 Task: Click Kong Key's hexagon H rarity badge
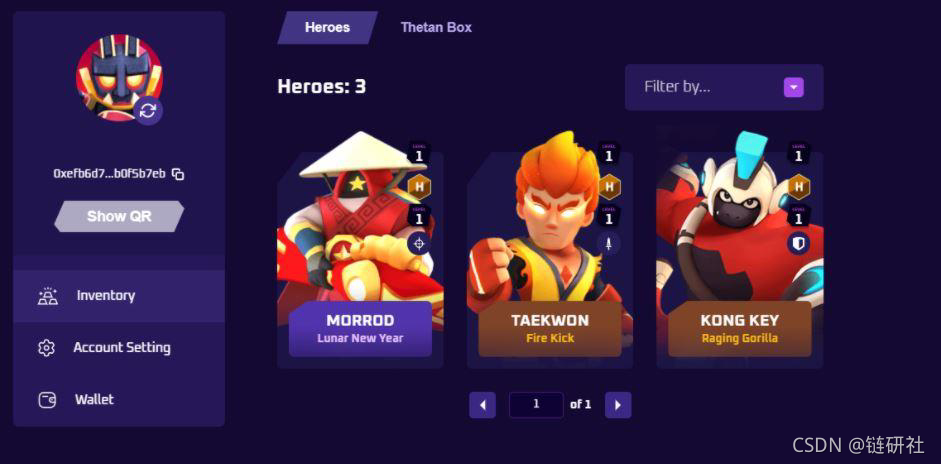tap(799, 187)
